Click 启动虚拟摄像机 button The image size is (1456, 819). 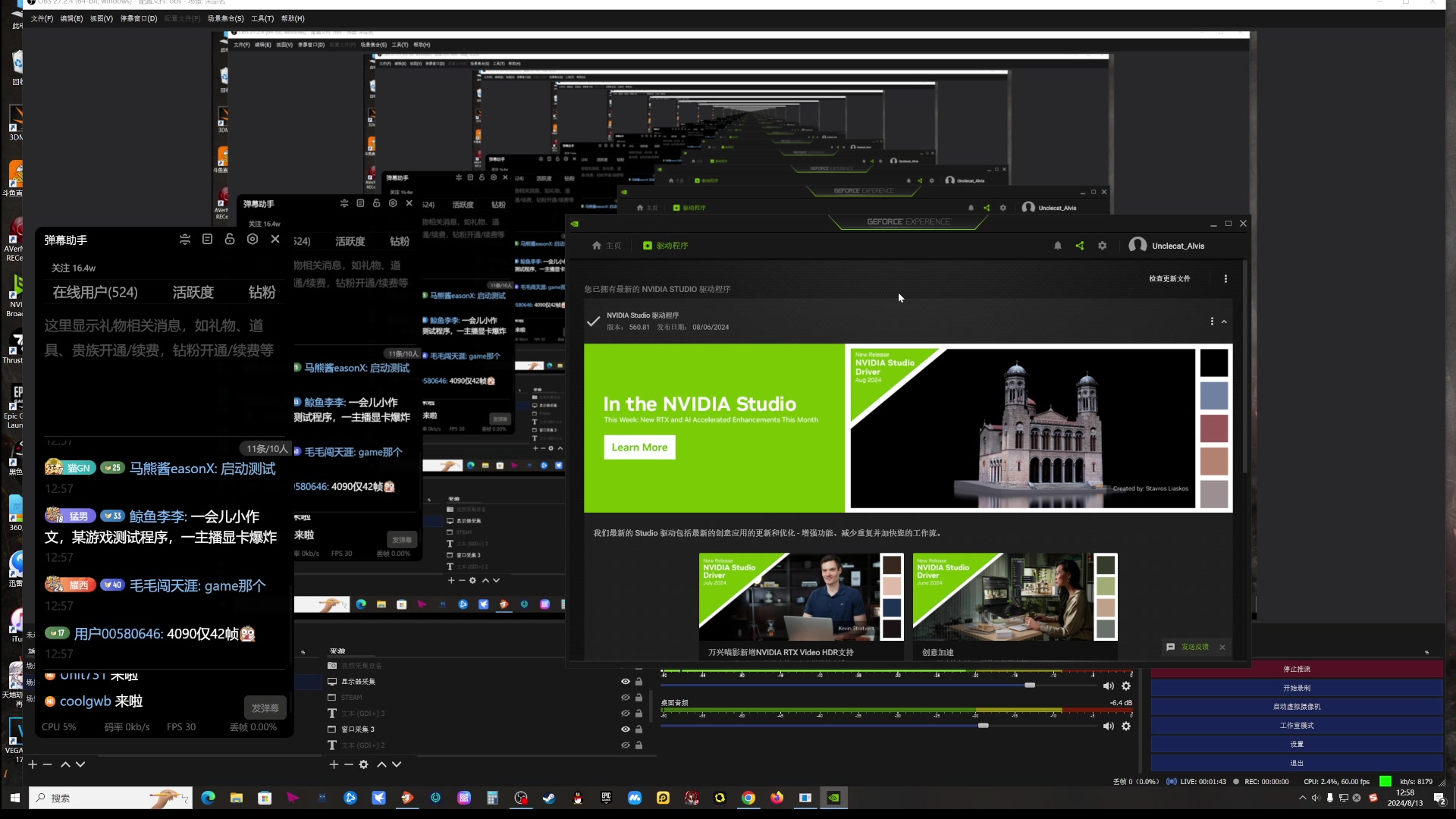pyautogui.click(x=1297, y=707)
